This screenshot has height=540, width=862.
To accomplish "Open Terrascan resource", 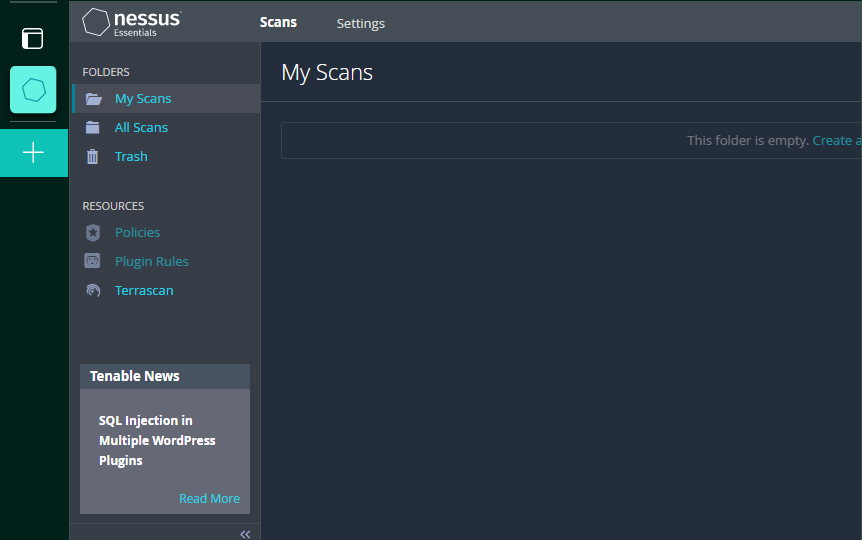I will coord(144,290).
